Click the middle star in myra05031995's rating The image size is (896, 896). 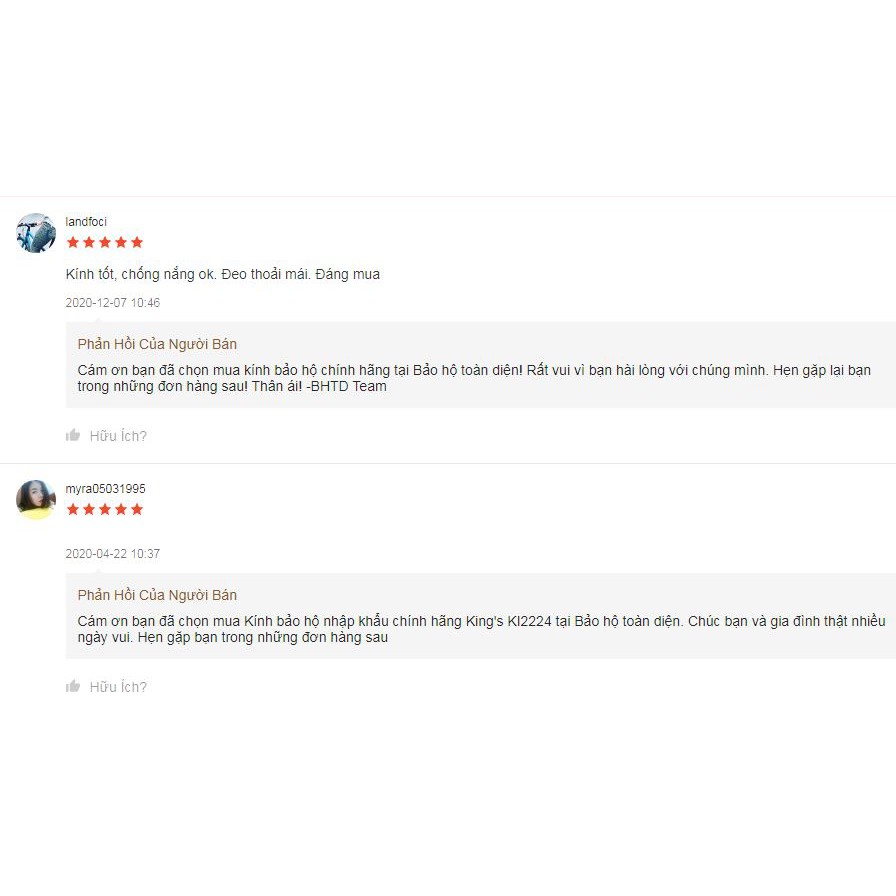(105, 509)
